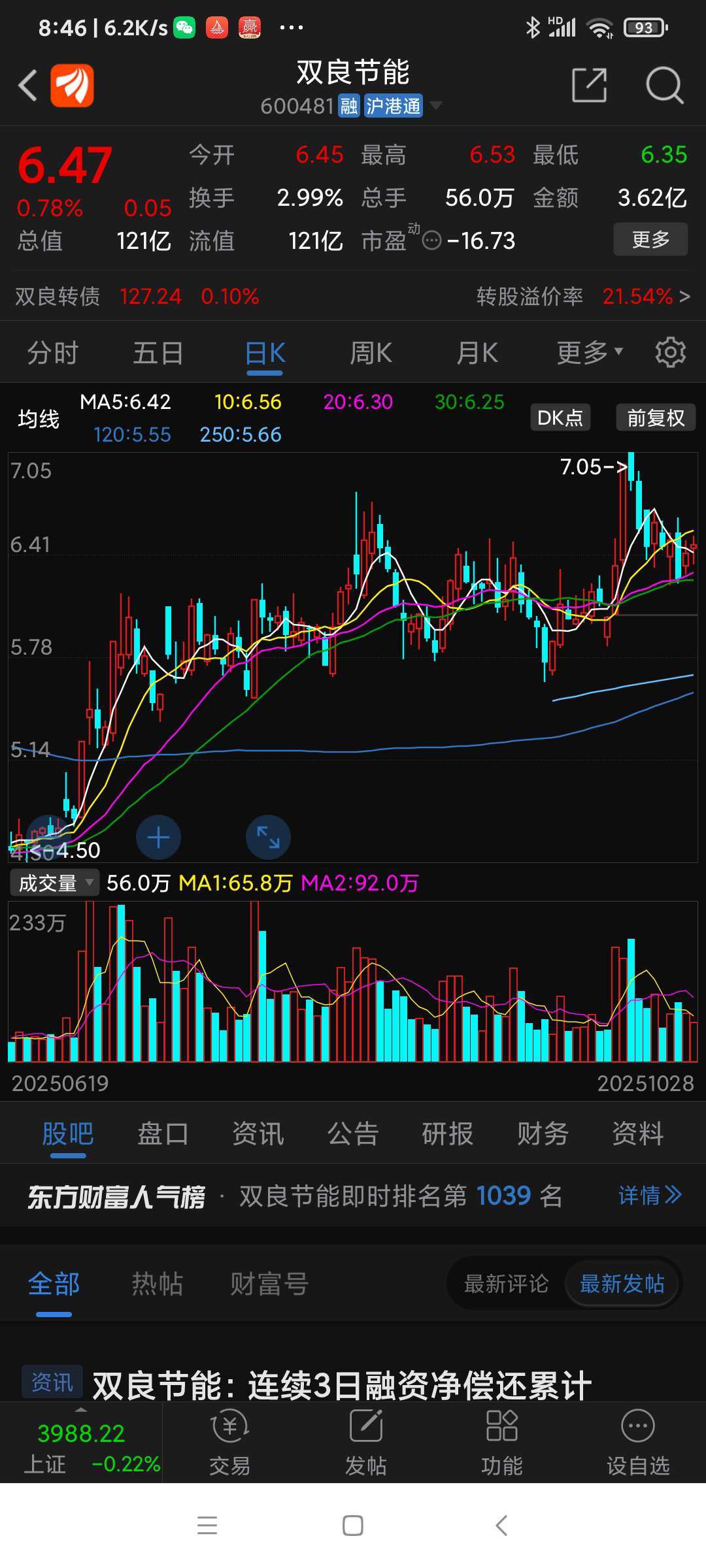The height and width of the screenshot is (1568, 706).
Task: Tap the 市盈 -16.73 value
Action: point(481,241)
